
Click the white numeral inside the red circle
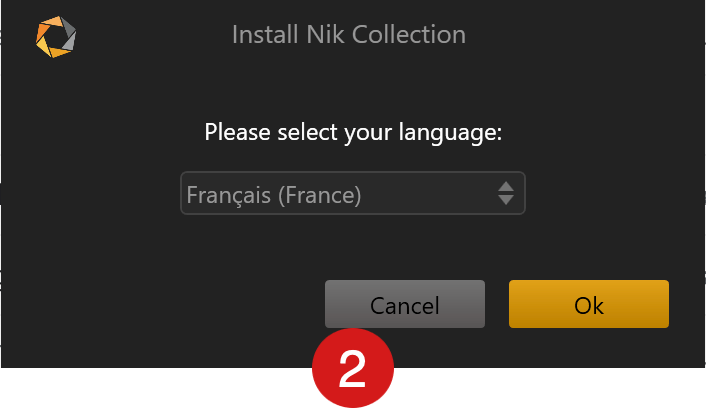click(x=352, y=369)
